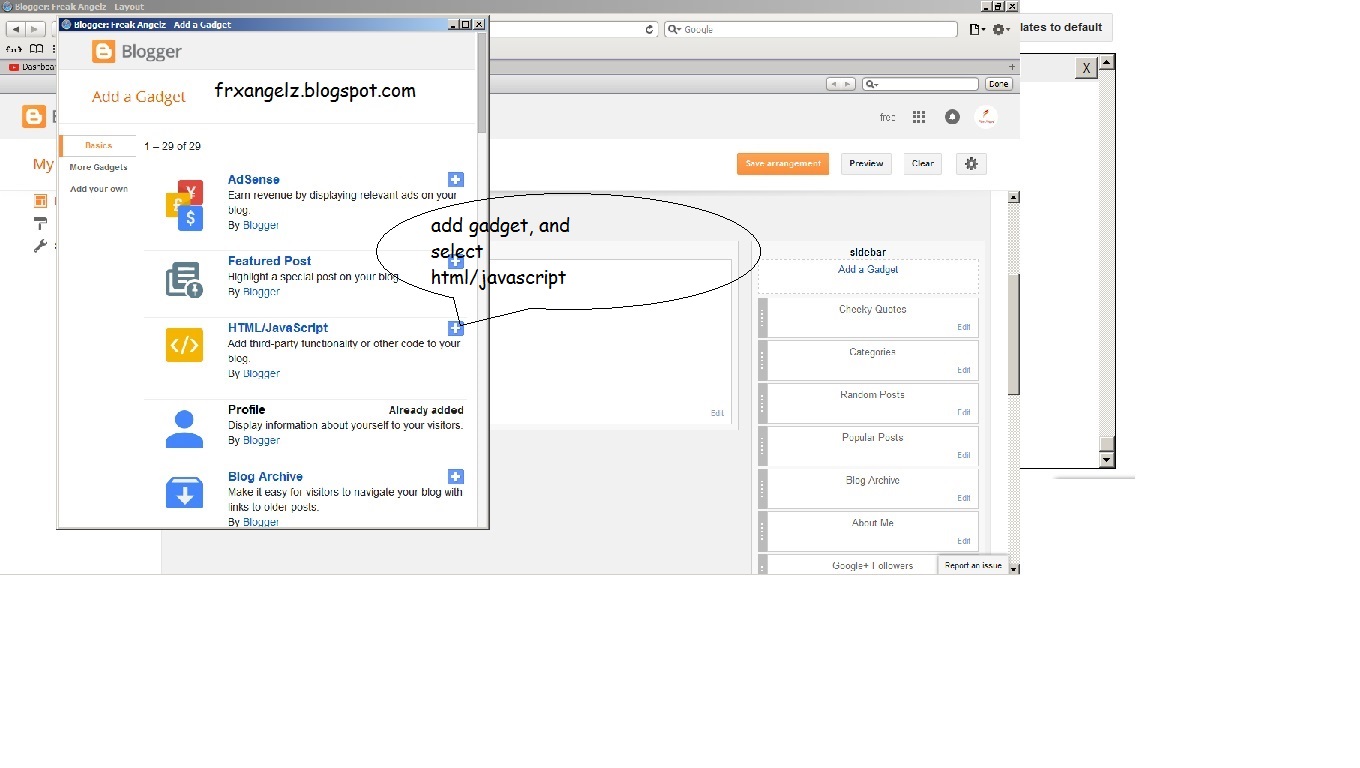Open the browser gear settings dropdown
The height and width of the screenshot is (768, 1360).
click(x=1001, y=29)
